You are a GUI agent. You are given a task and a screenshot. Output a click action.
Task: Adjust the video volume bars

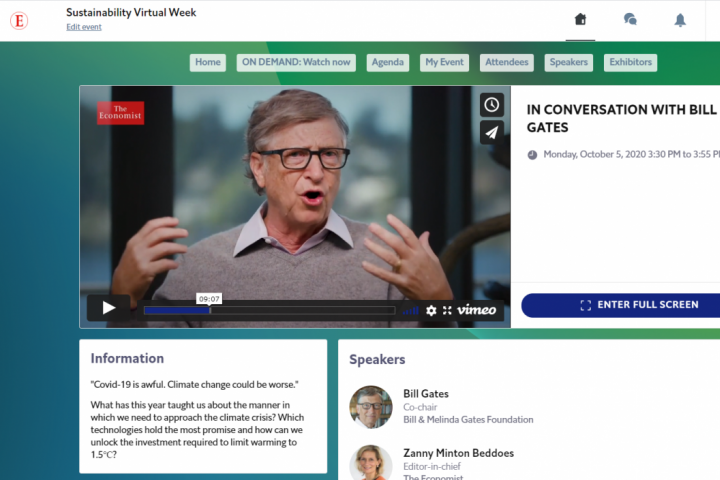pos(411,311)
